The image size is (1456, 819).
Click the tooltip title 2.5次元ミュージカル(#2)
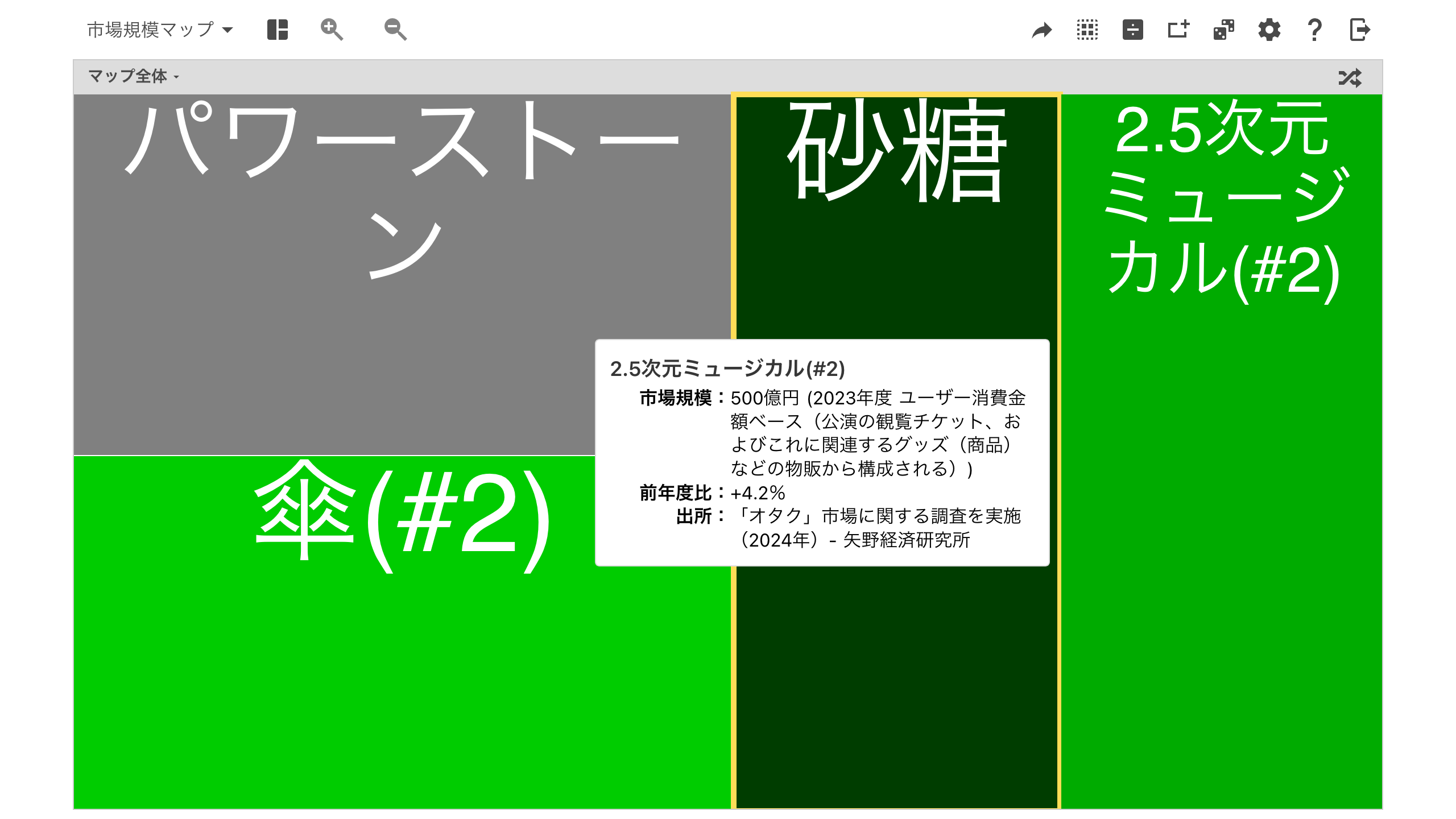coord(727,369)
